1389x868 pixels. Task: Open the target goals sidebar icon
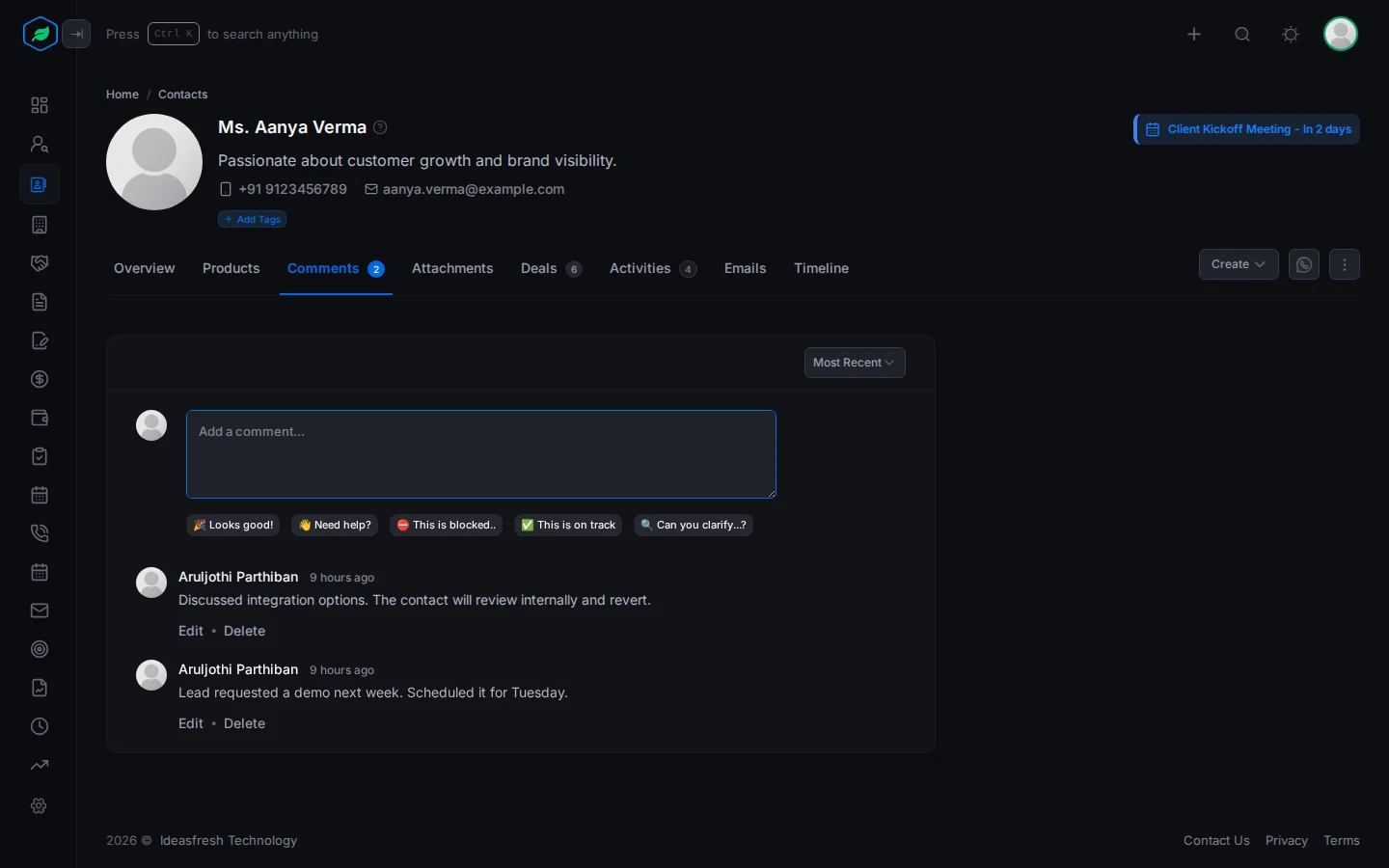click(x=40, y=649)
